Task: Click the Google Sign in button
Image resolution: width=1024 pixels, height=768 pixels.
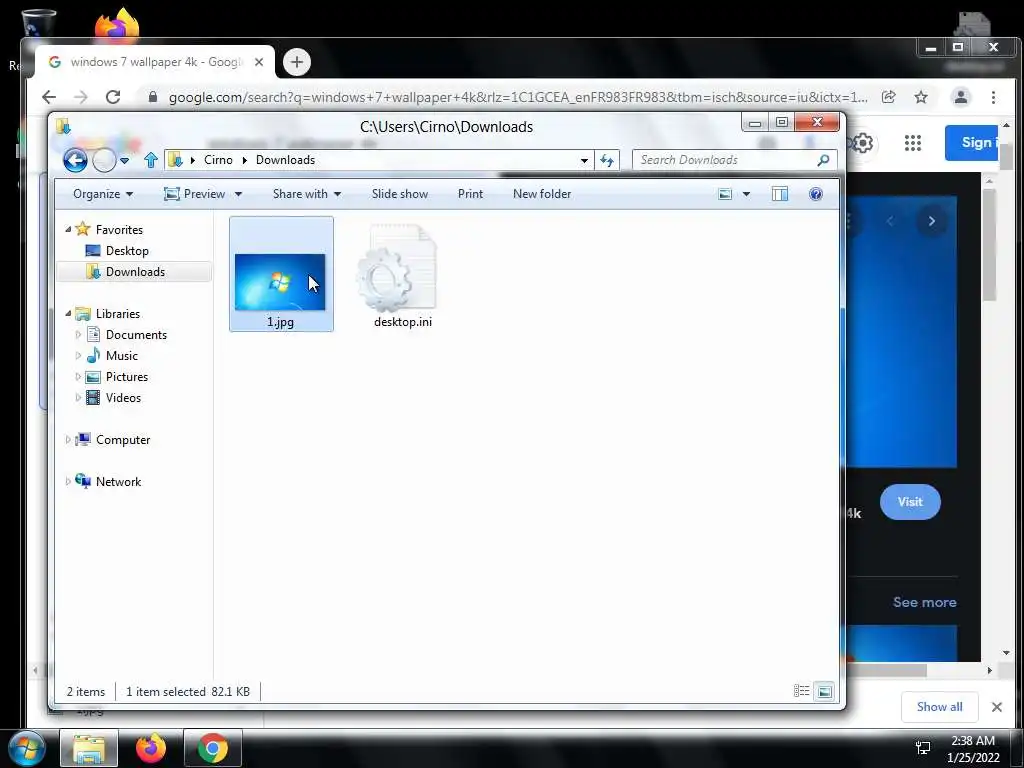Action: pos(972,142)
